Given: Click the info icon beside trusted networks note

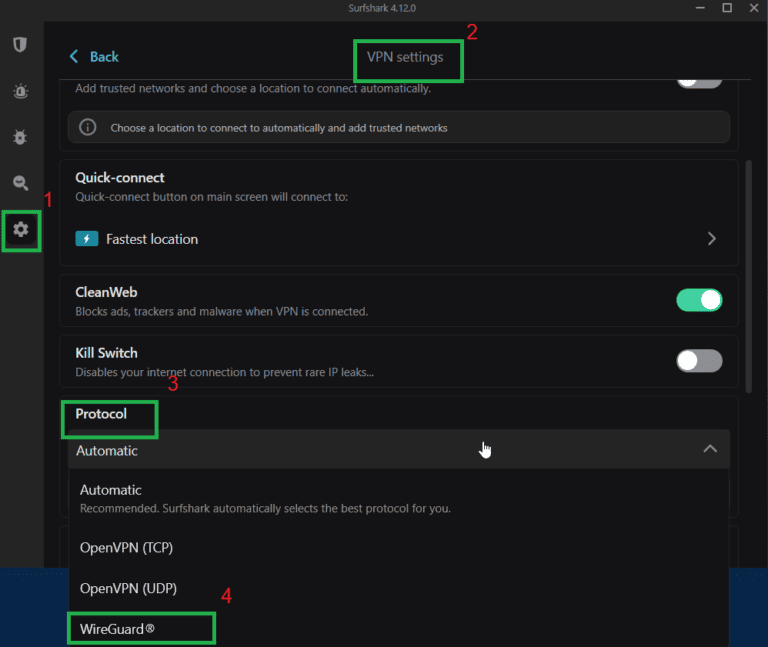Looking at the screenshot, I should (x=88, y=128).
